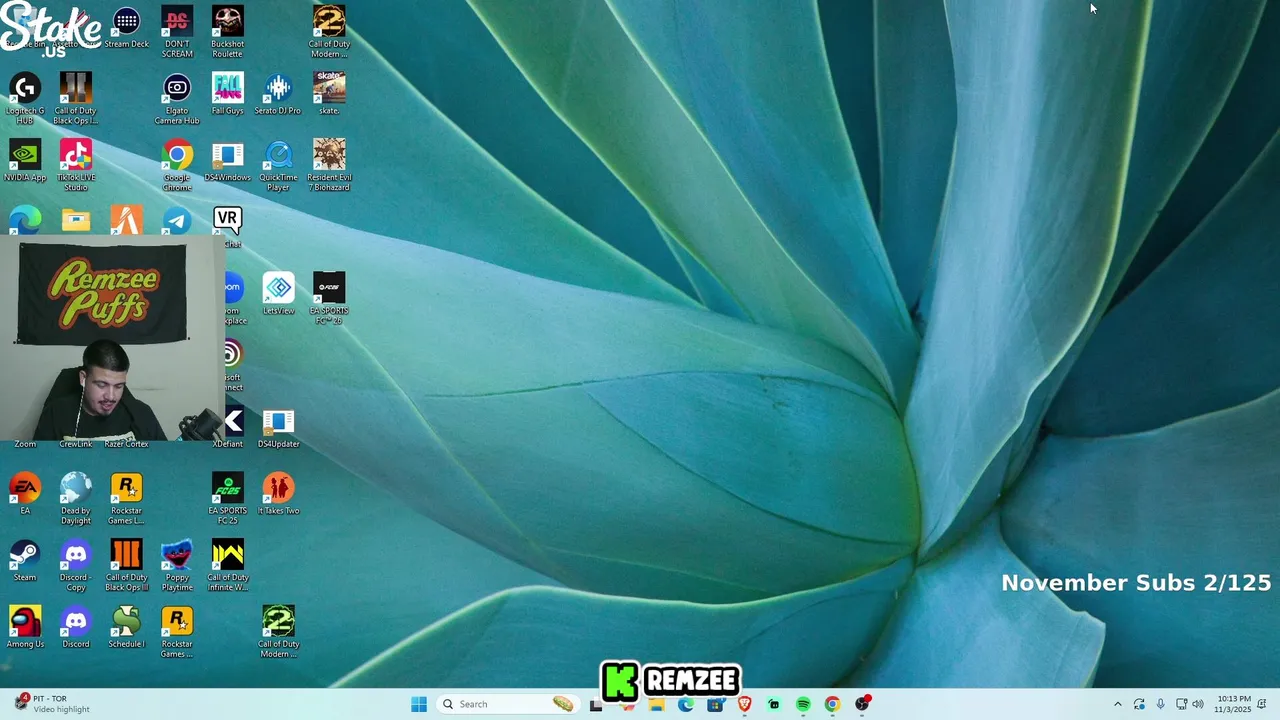Launch DON'T SCREAM from the desktop
Image resolution: width=1280 pixels, height=720 pixels.
point(177,32)
